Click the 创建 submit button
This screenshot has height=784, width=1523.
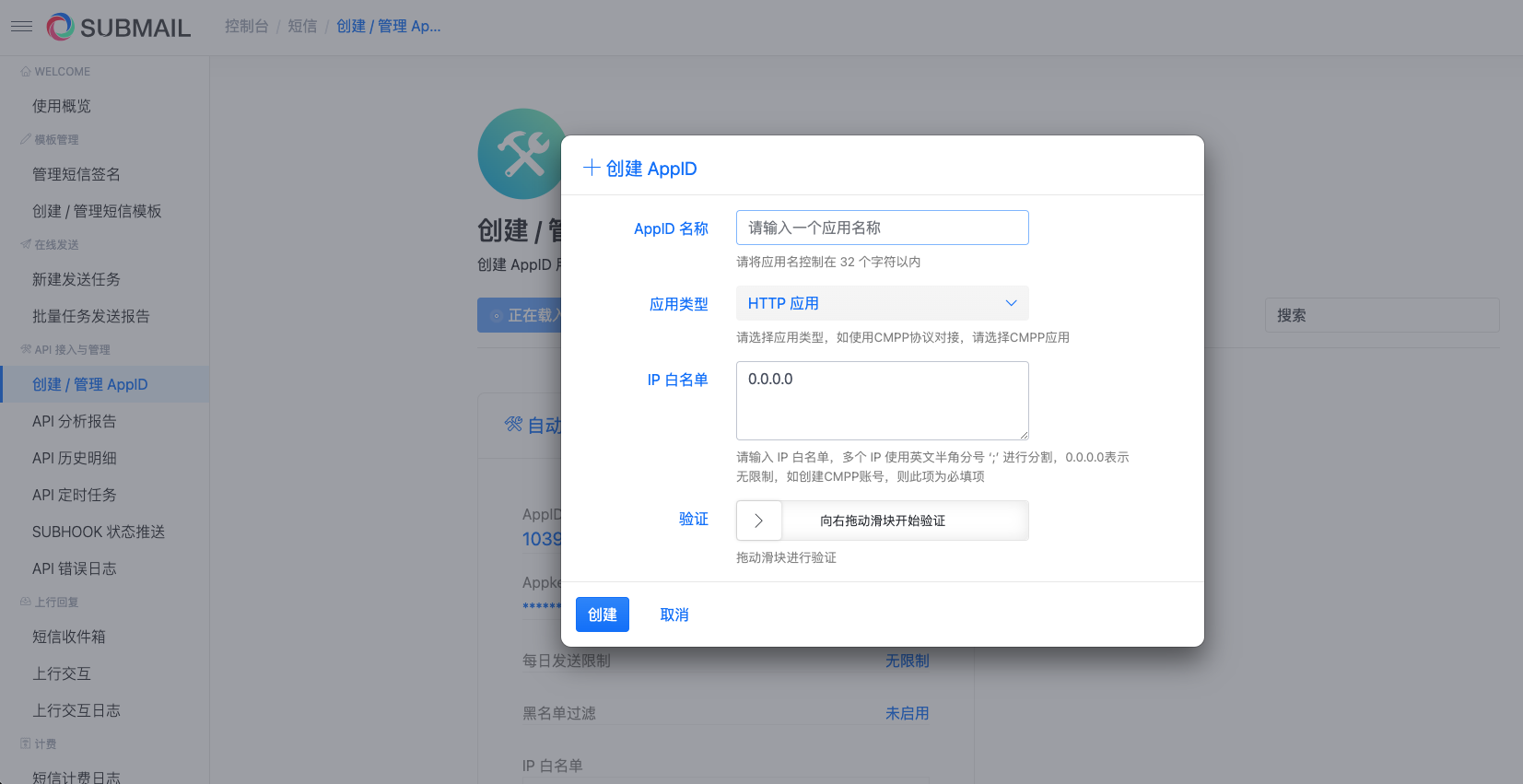click(x=603, y=614)
